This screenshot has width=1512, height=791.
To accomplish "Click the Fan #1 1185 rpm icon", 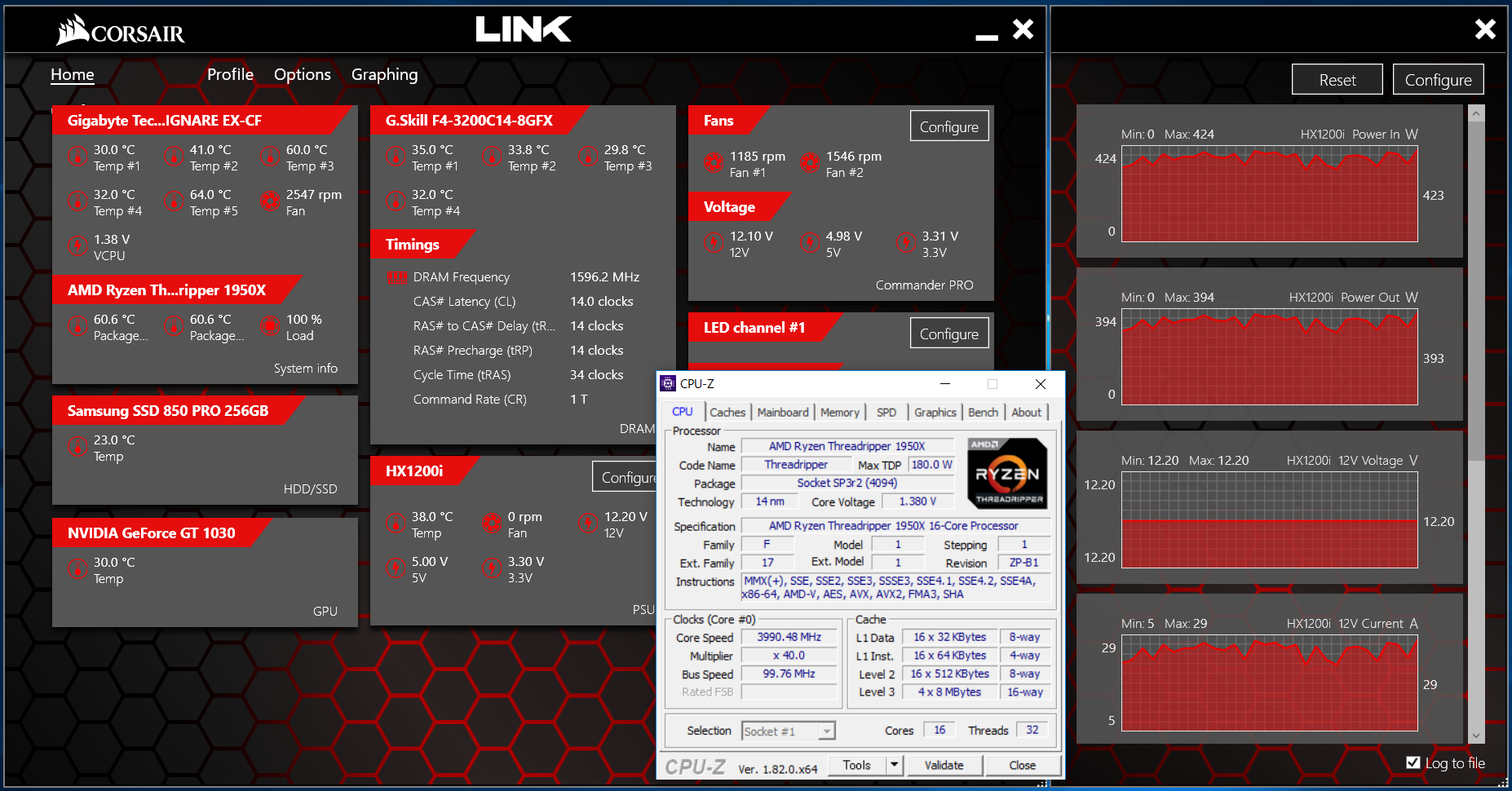I will tap(714, 162).
